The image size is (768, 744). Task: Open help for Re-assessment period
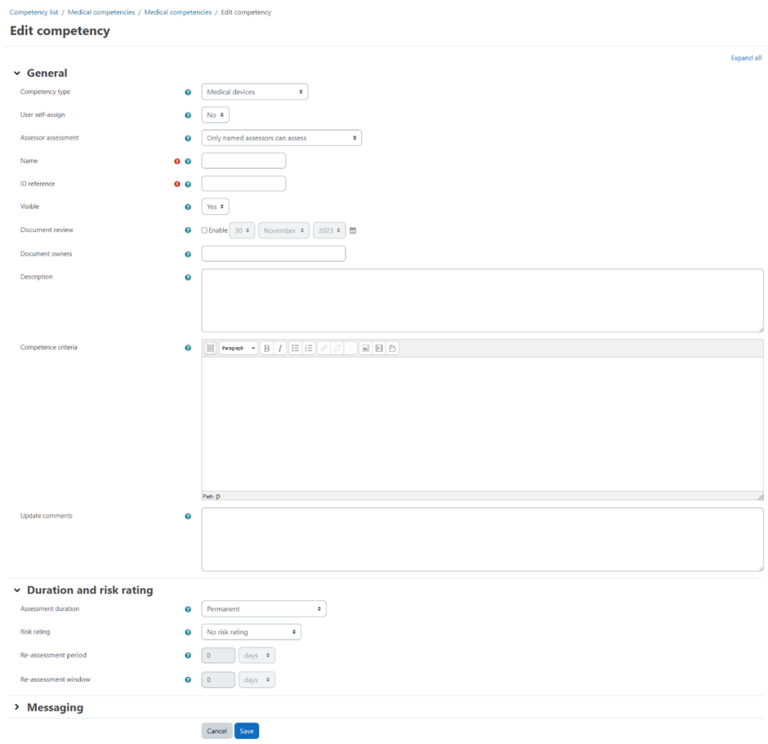pos(188,655)
